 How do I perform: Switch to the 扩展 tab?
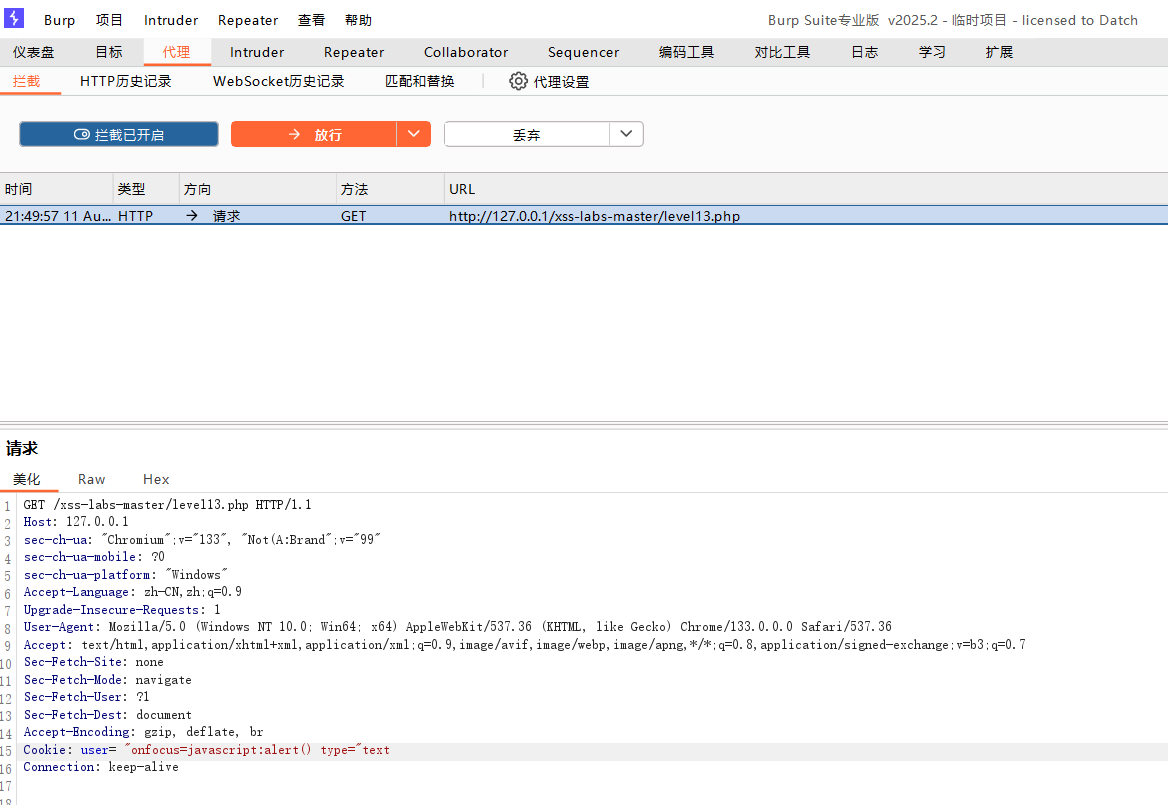click(999, 52)
